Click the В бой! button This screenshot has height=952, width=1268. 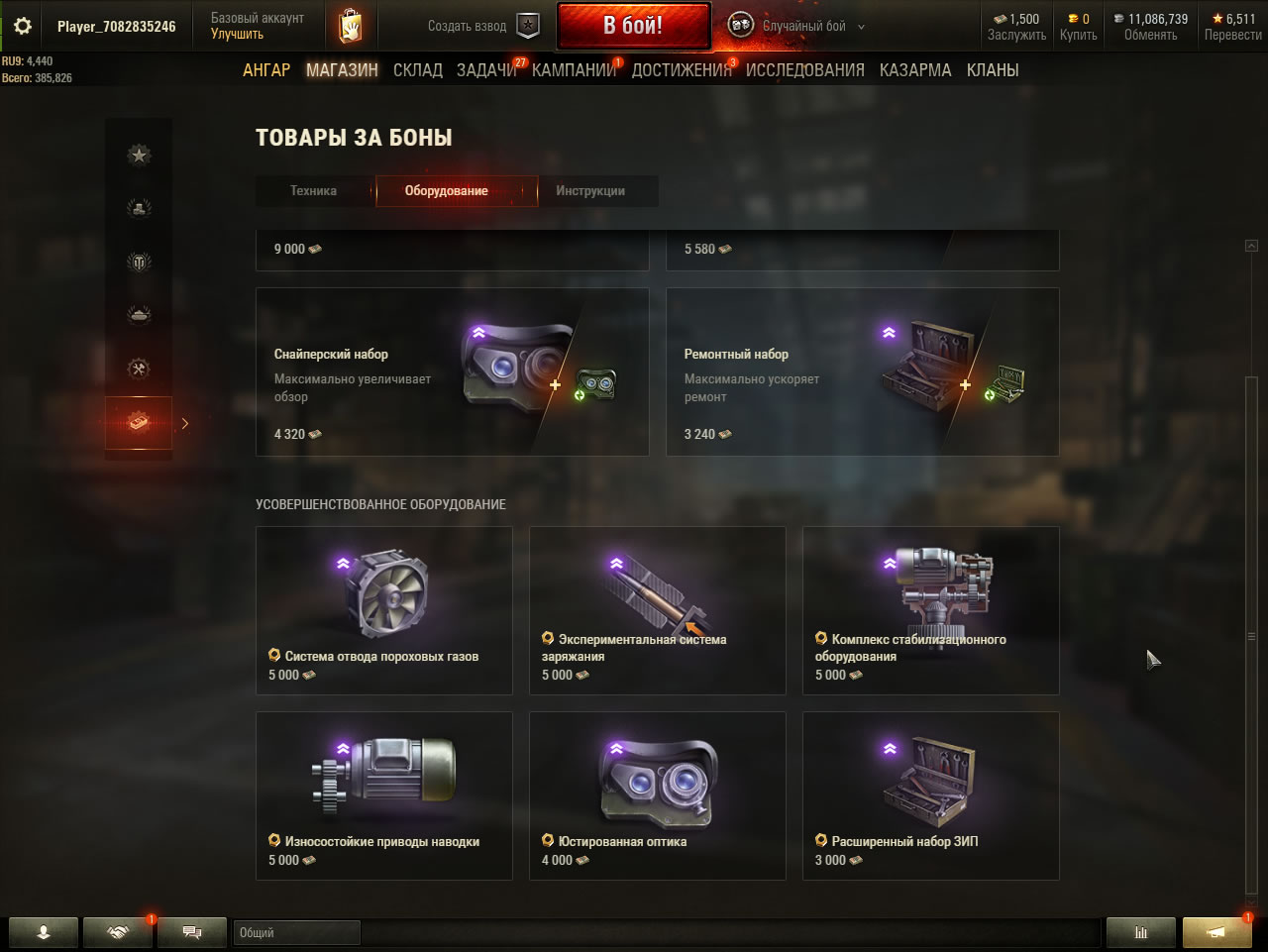tap(634, 26)
